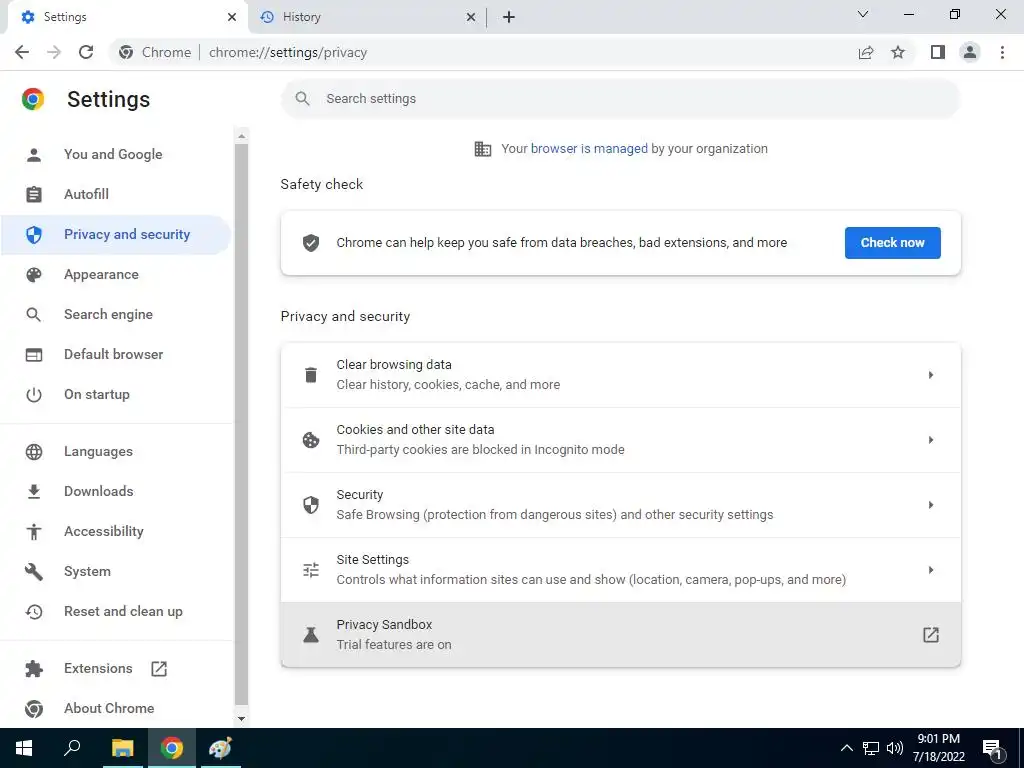Screen dimensions: 1024x768
Task: Open the profile avatar menu
Action: coord(970,52)
